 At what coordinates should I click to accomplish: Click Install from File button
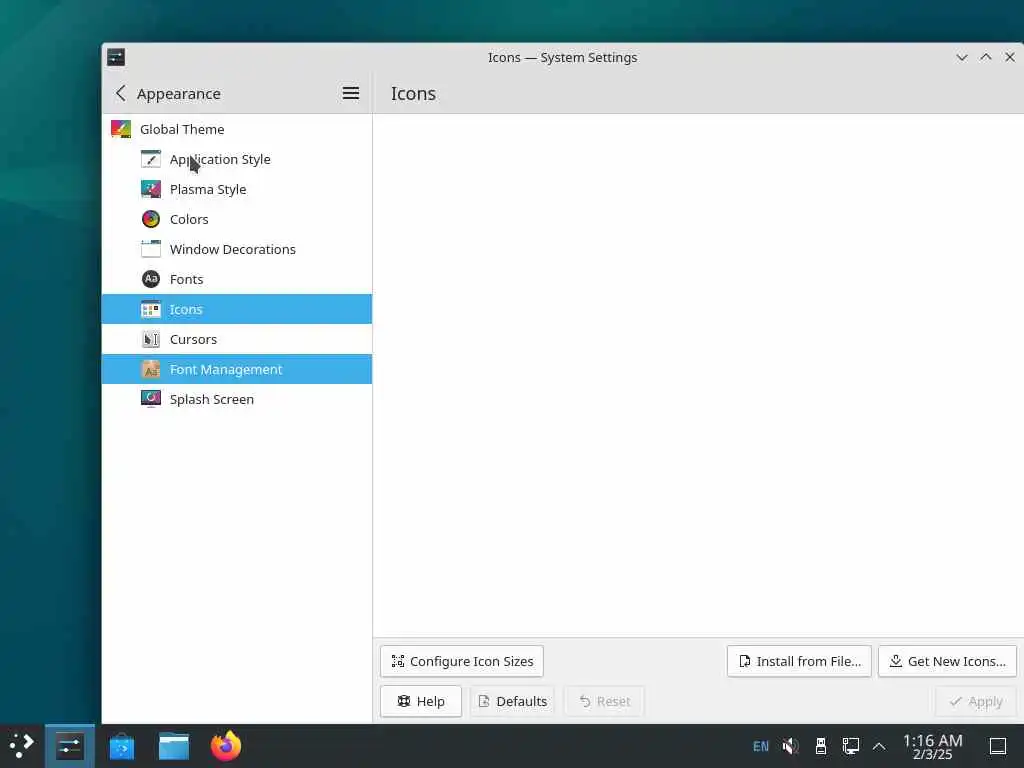799,662
